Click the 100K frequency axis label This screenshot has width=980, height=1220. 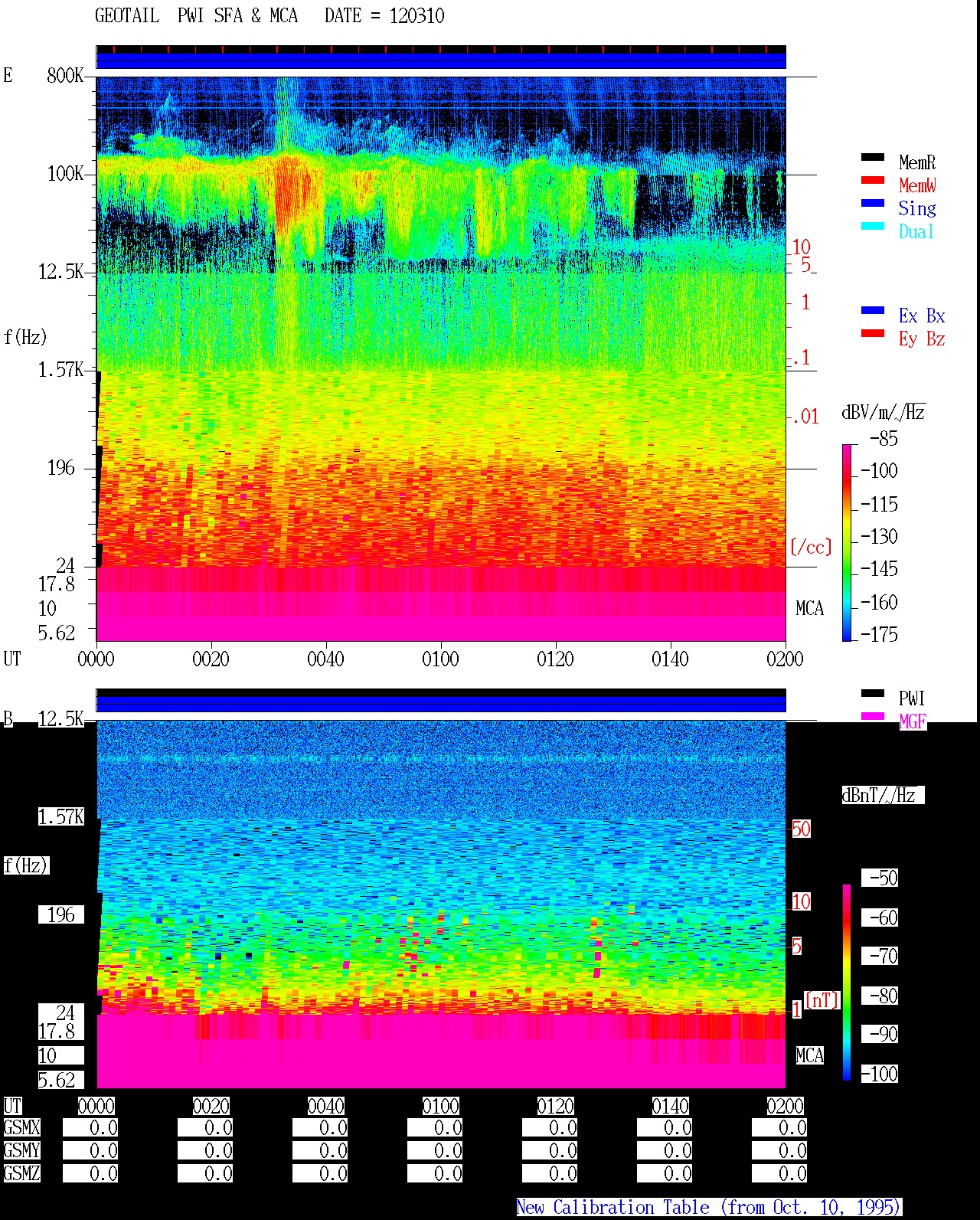[65, 174]
